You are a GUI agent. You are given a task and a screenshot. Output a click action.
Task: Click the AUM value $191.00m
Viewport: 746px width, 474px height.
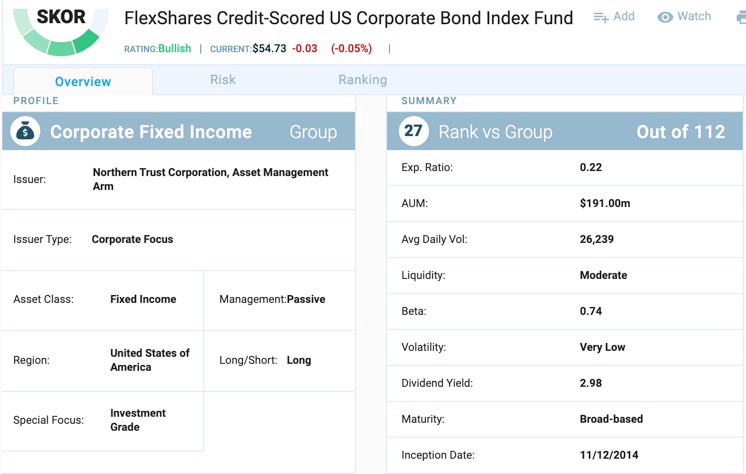605,203
